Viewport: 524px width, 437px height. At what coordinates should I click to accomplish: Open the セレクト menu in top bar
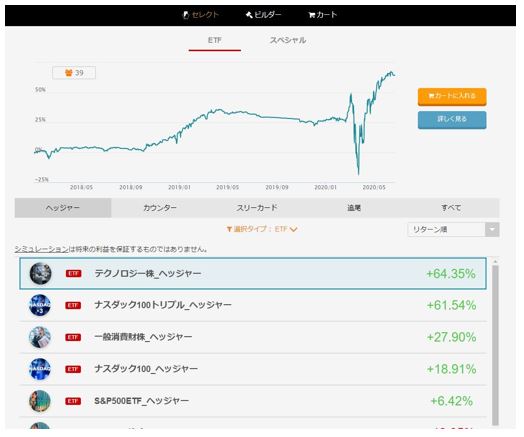pos(201,15)
